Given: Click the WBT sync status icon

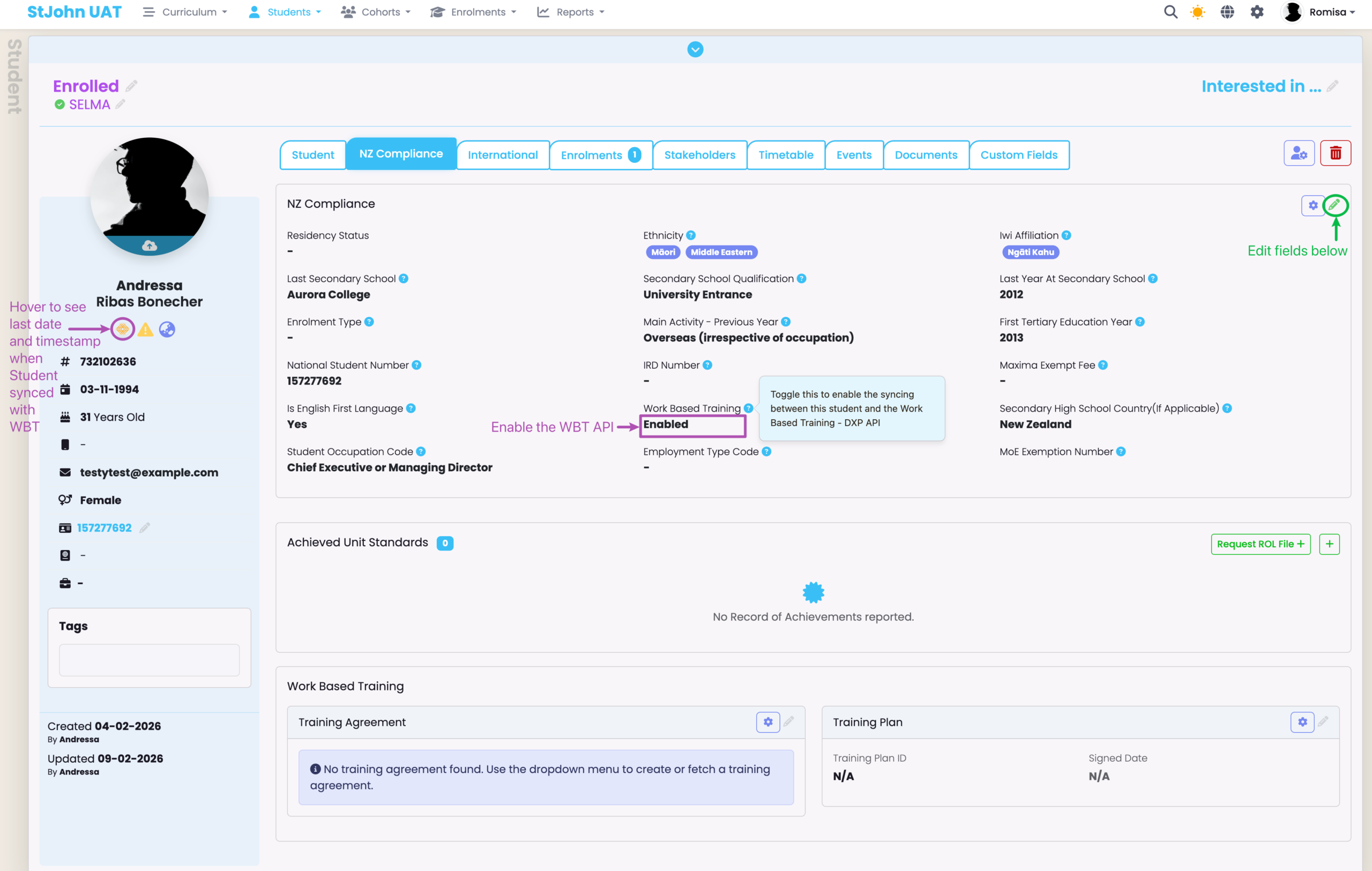Looking at the screenshot, I should coord(123,329).
